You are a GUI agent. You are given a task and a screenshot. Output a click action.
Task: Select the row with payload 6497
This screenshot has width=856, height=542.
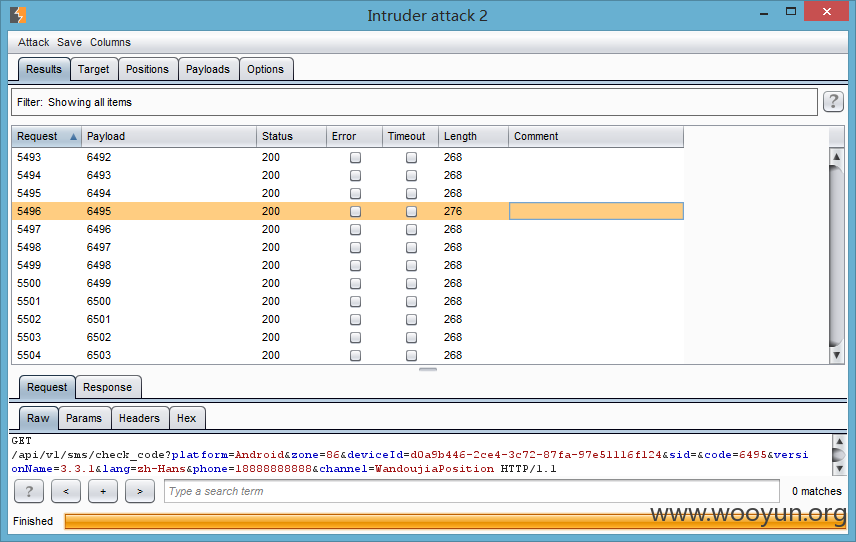click(347, 247)
